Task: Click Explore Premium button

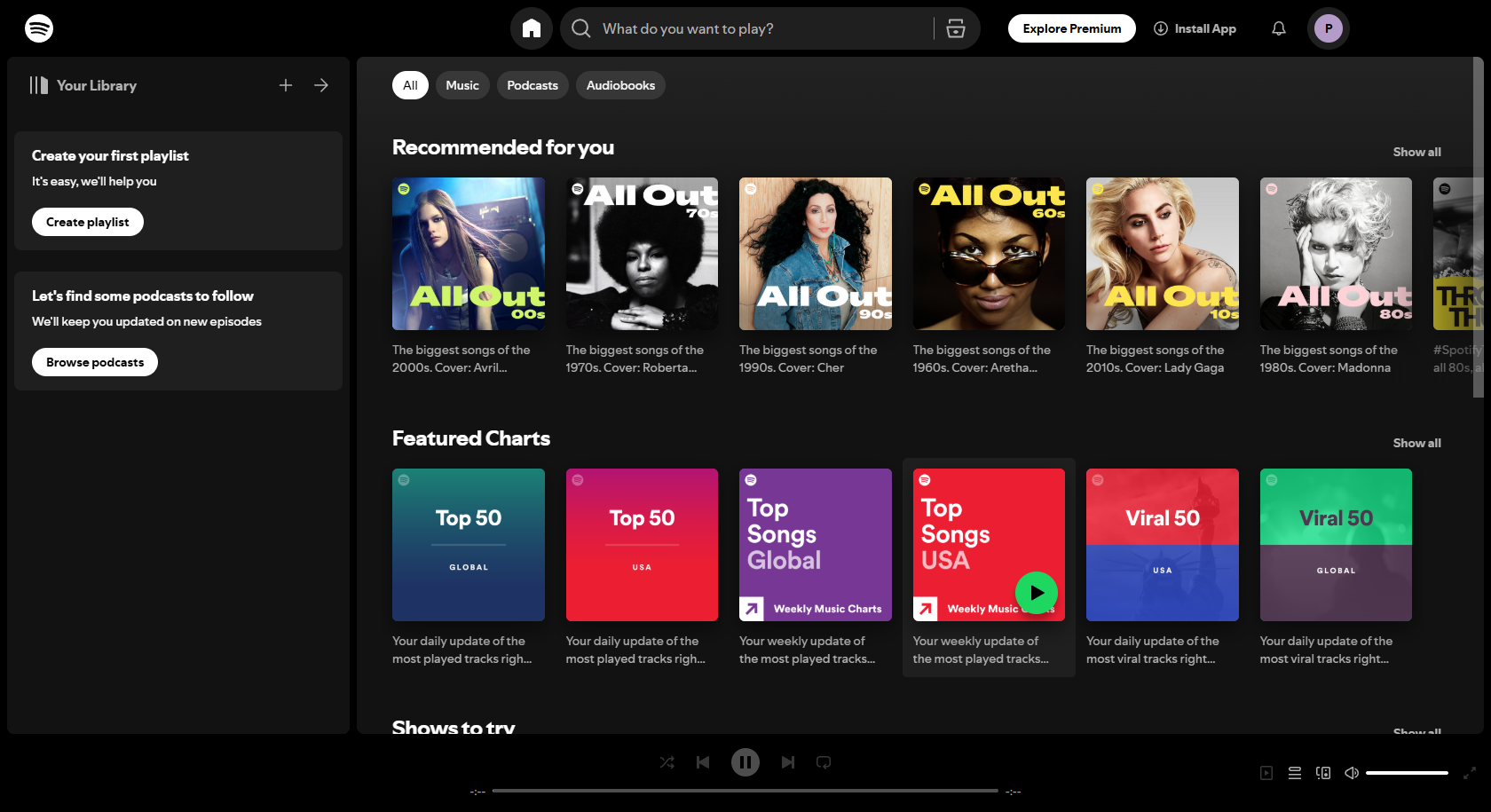Action: click(x=1072, y=28)
